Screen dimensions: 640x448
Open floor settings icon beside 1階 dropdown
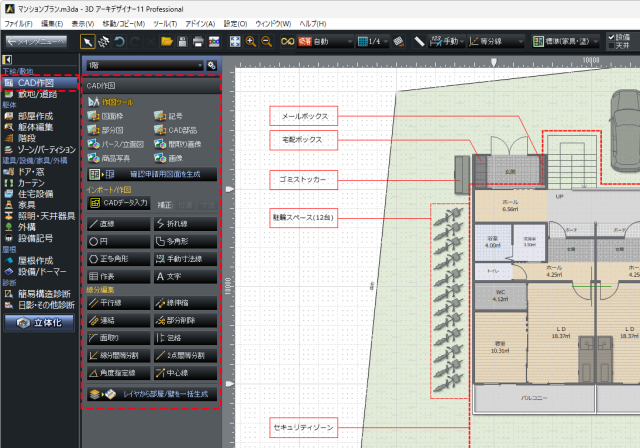coord(211,65)
